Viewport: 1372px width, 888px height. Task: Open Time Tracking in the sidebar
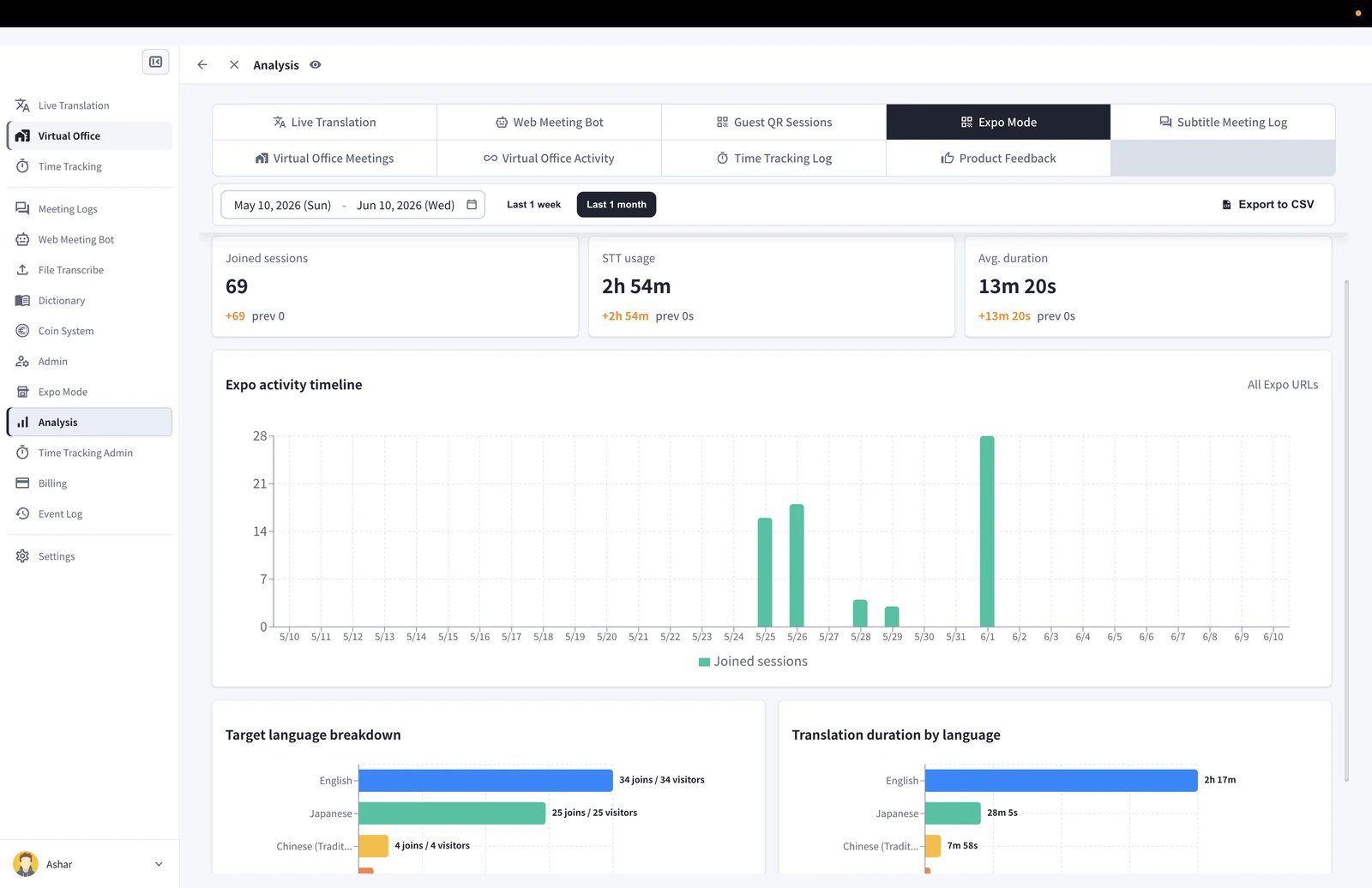89,166
